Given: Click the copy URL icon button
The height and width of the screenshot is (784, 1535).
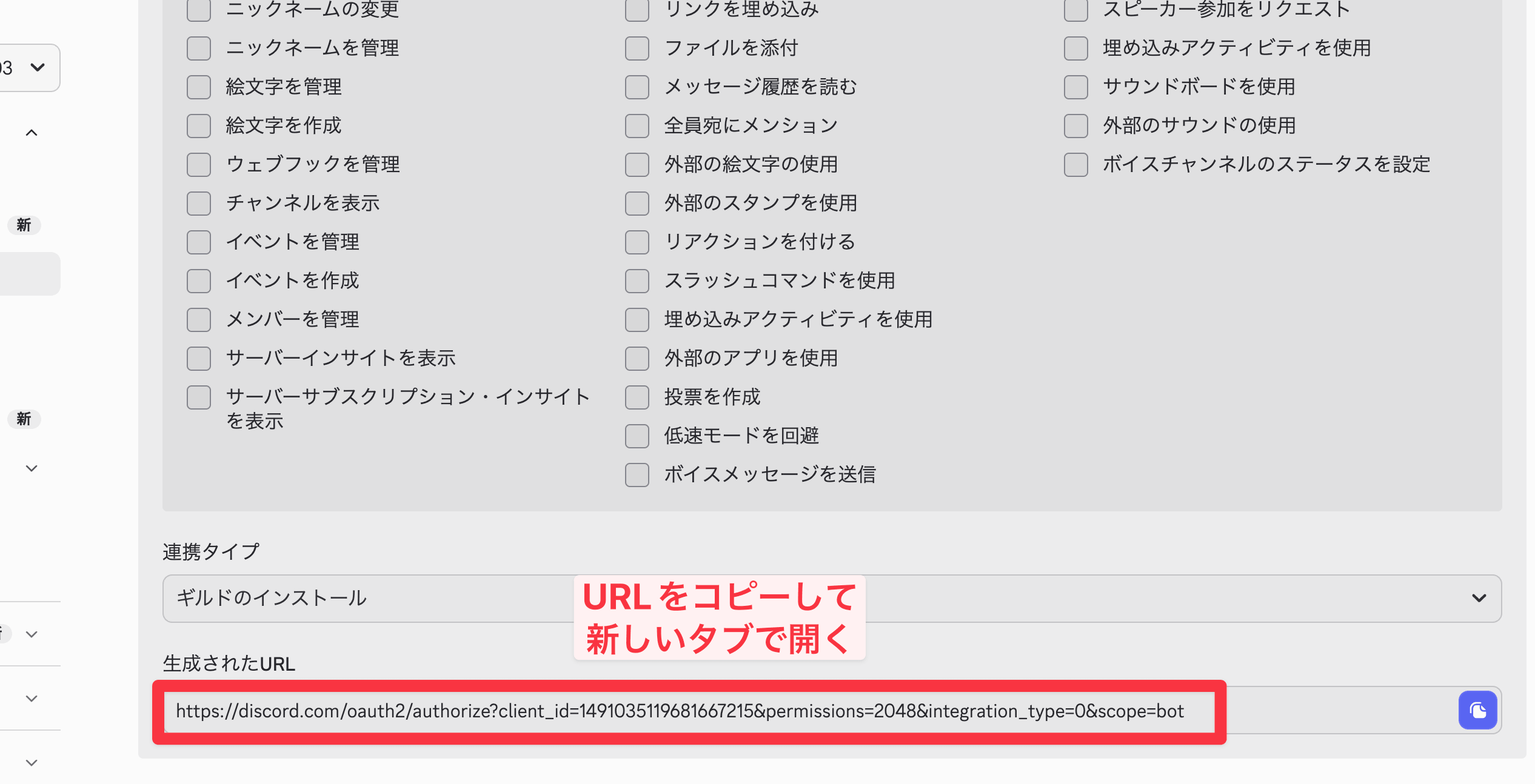Looking at the screenshot, I should [x=1477, y=710].
